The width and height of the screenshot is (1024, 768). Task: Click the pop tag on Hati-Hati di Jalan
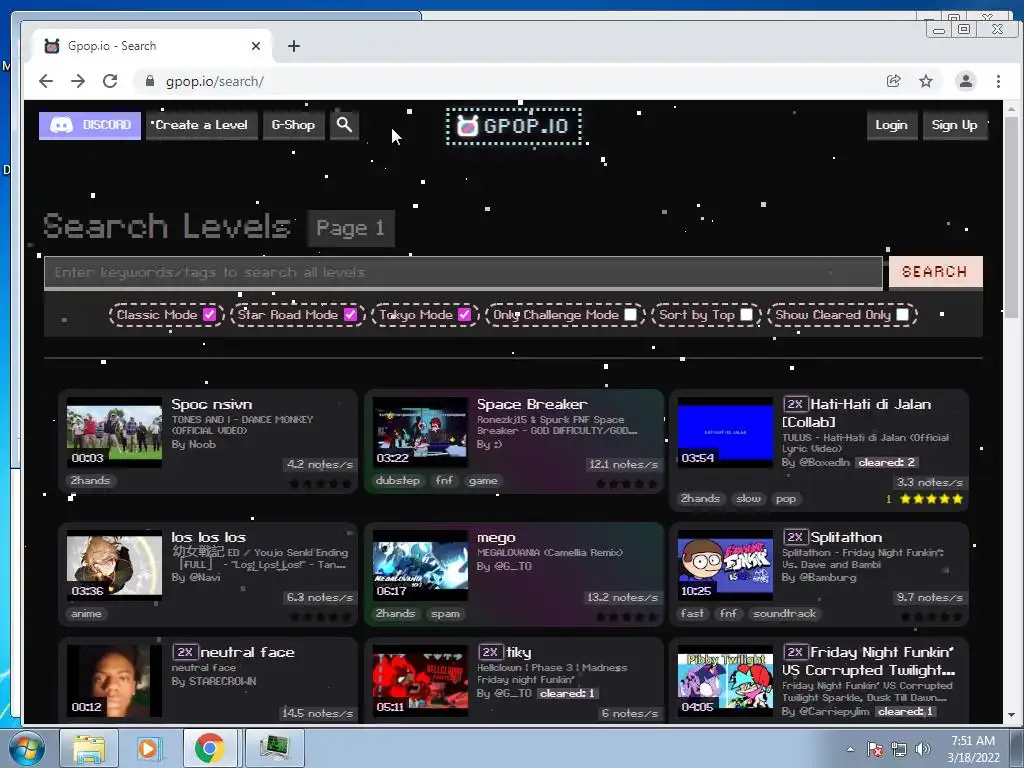[x=786, y=499]
